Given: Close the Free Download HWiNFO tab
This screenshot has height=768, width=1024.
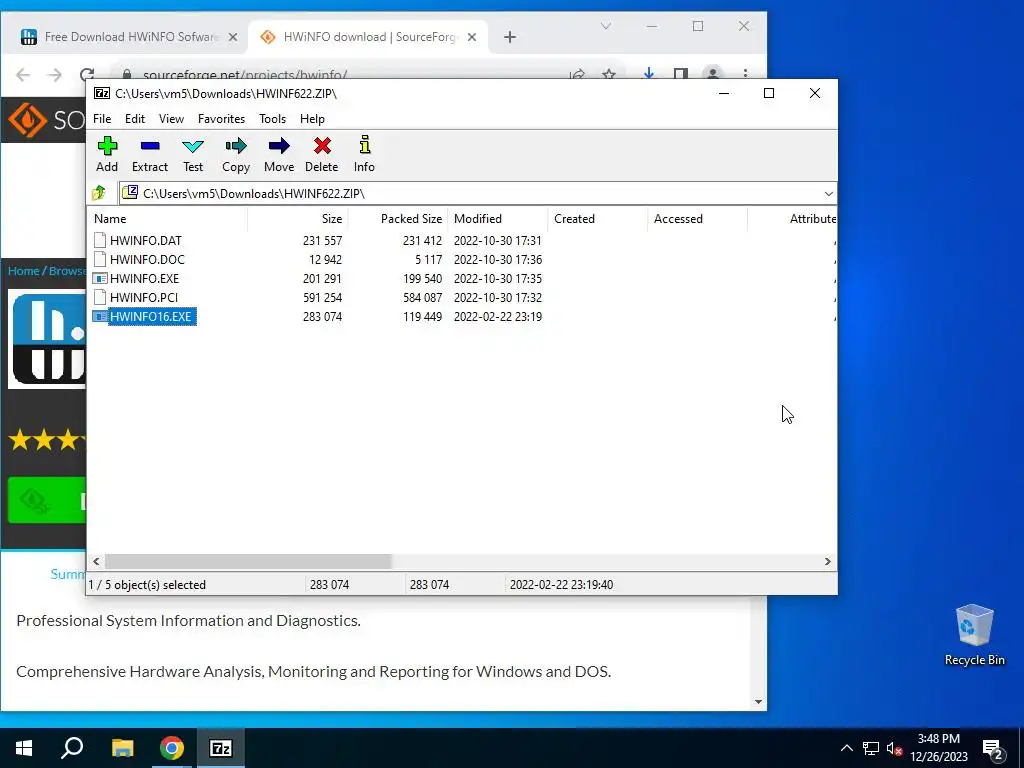Looking at the screenshot, I should coord(233,37).
